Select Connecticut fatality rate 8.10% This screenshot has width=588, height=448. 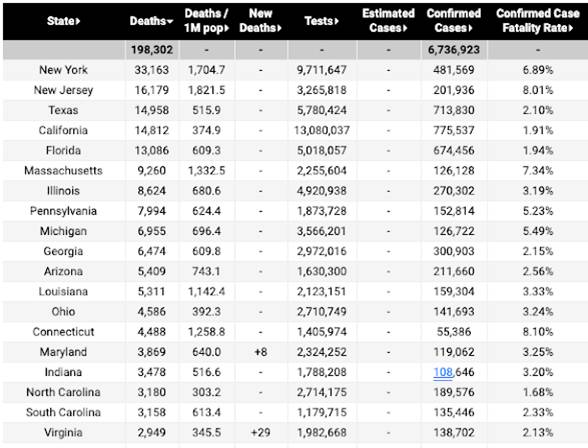pyautogui.click(x=538, y=332)
